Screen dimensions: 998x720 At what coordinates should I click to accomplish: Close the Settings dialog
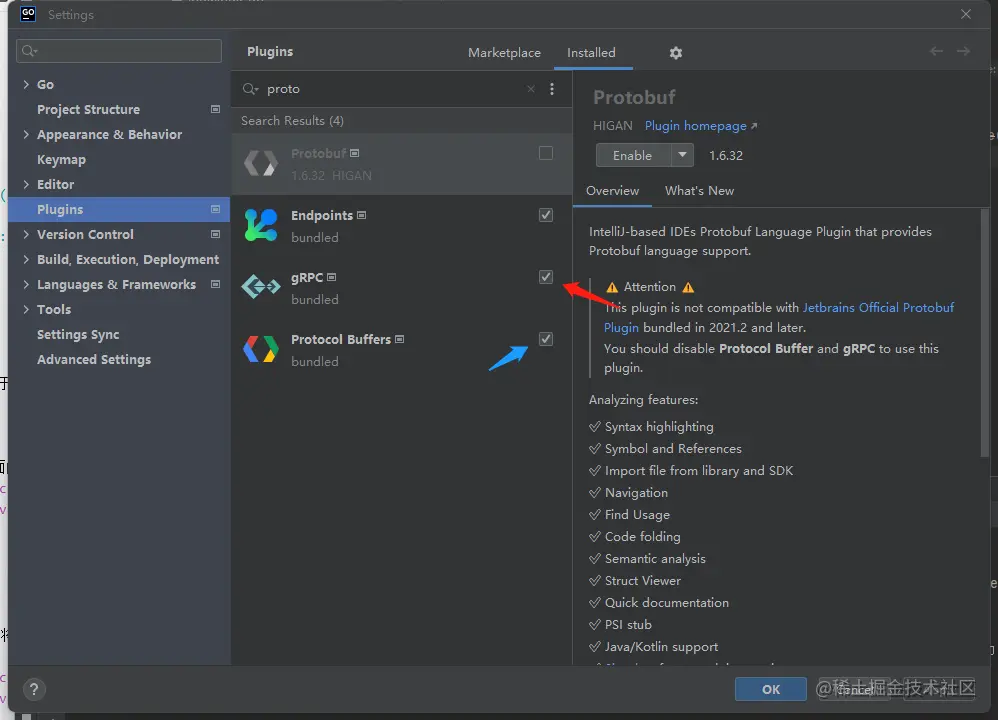[x=966, y=14]
